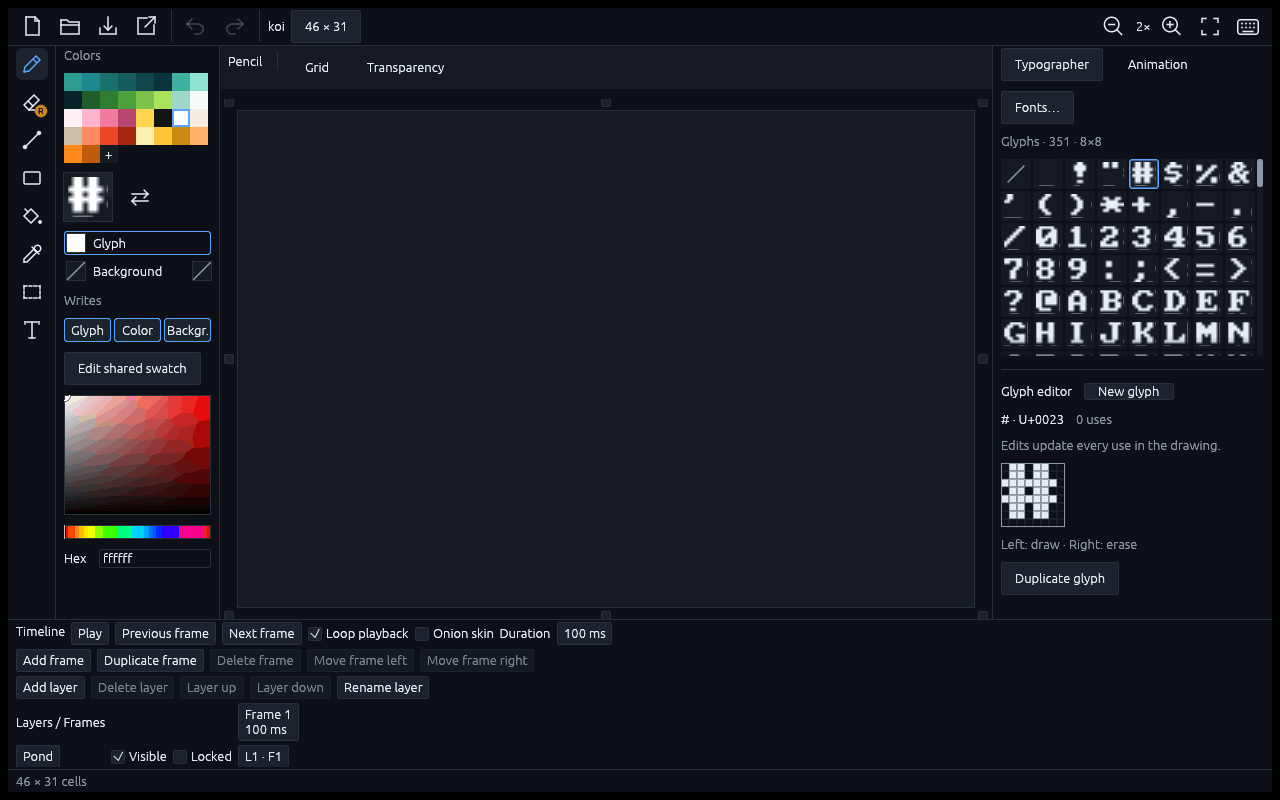Toggle Backgr. writes button
This screenshot has height=800, width=1280.
(x=187, y=330)
